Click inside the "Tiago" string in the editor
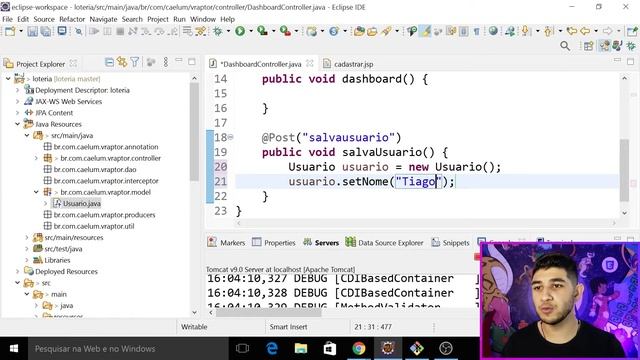640x360 pixels. tap(418, 181)
